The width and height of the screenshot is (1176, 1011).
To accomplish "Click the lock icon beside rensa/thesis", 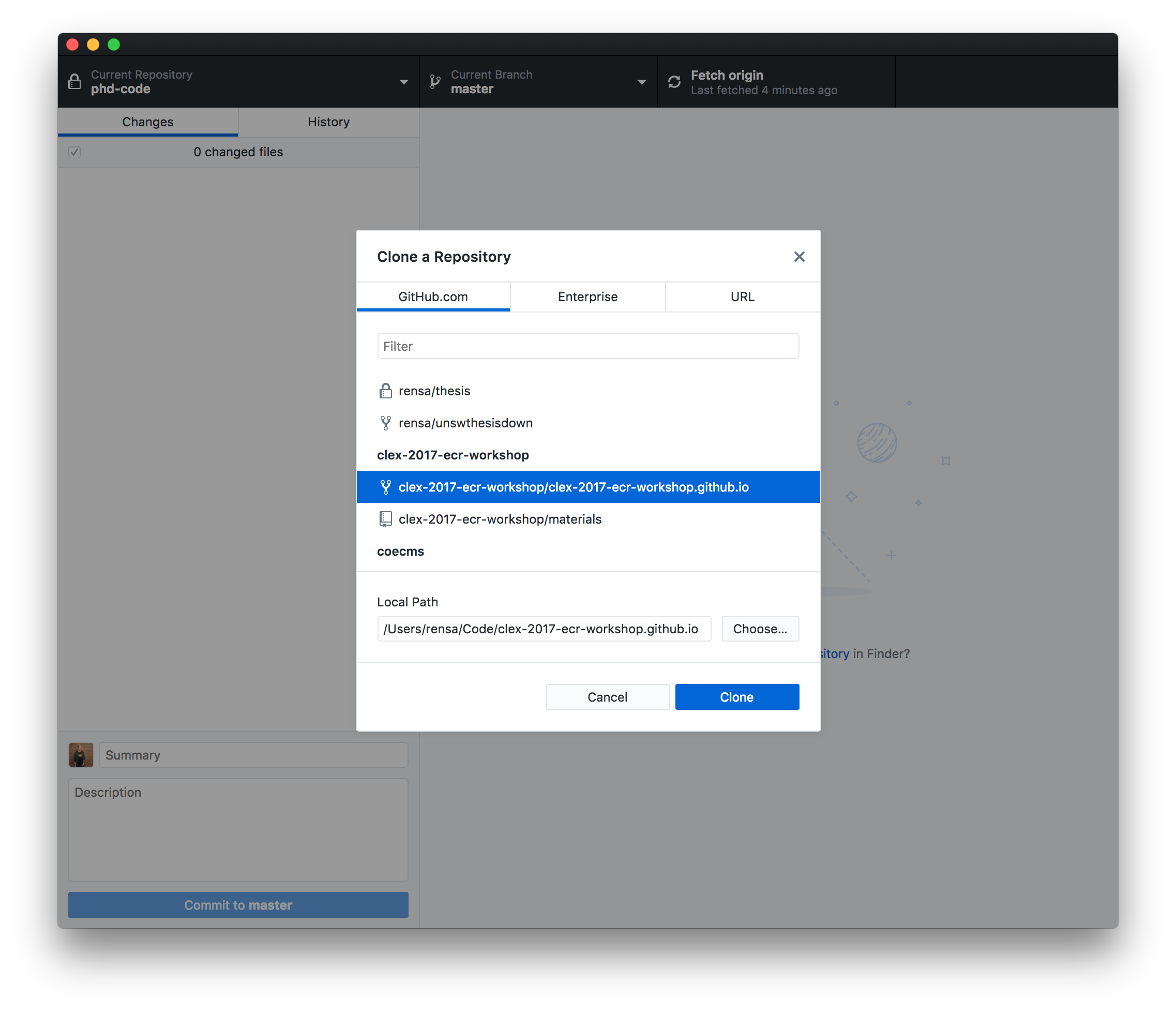I will tap(385, 391).
